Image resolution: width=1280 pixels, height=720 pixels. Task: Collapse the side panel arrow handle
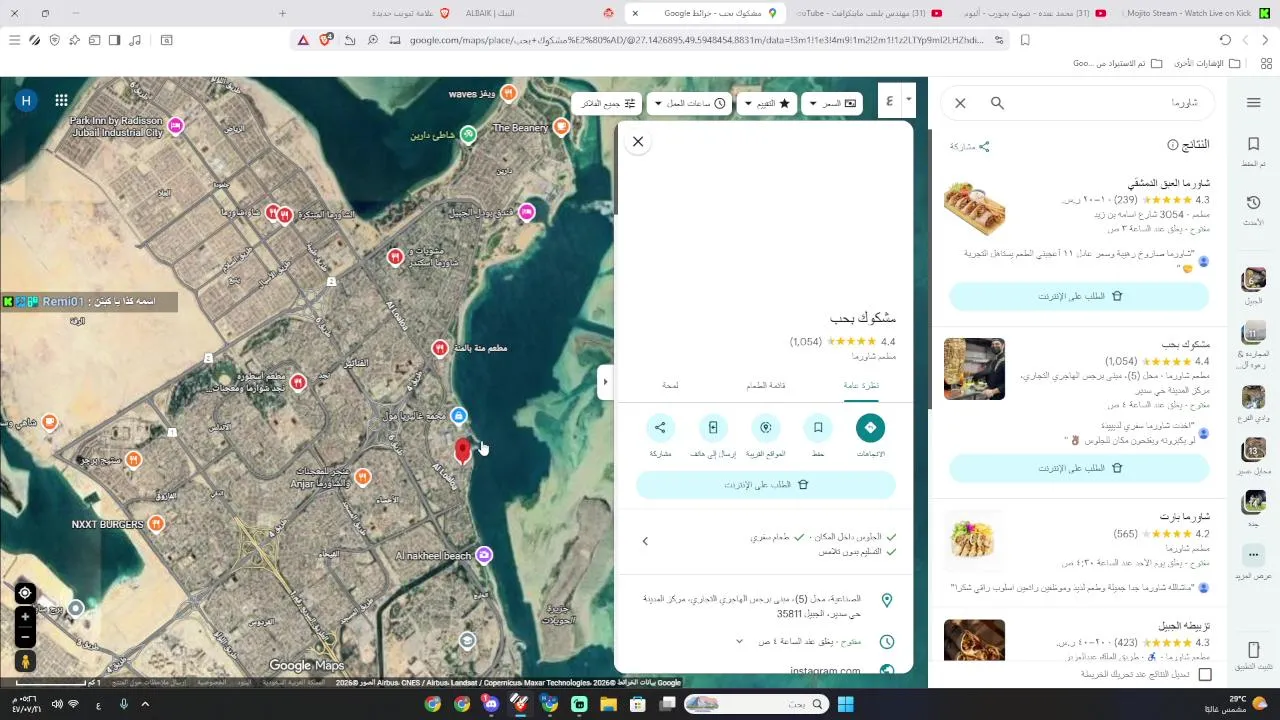click(604, 382)
